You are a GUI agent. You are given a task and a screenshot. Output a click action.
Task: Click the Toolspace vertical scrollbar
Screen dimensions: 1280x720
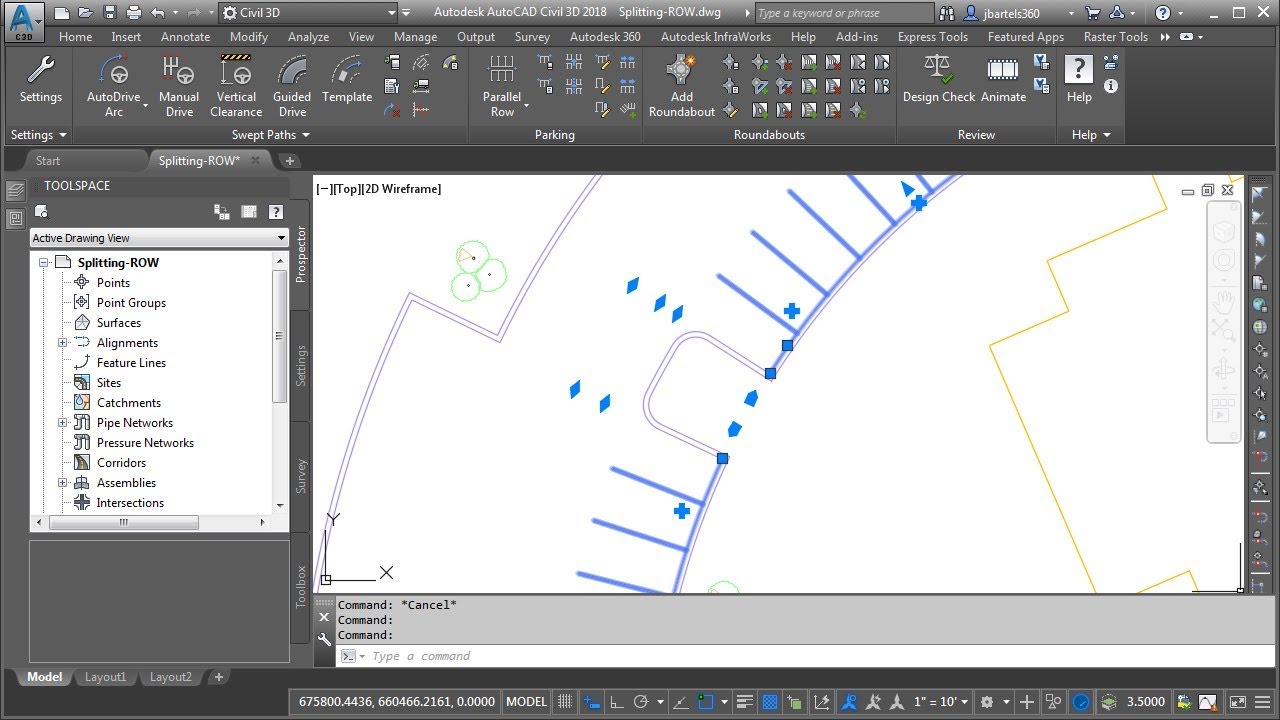point(280,337)
